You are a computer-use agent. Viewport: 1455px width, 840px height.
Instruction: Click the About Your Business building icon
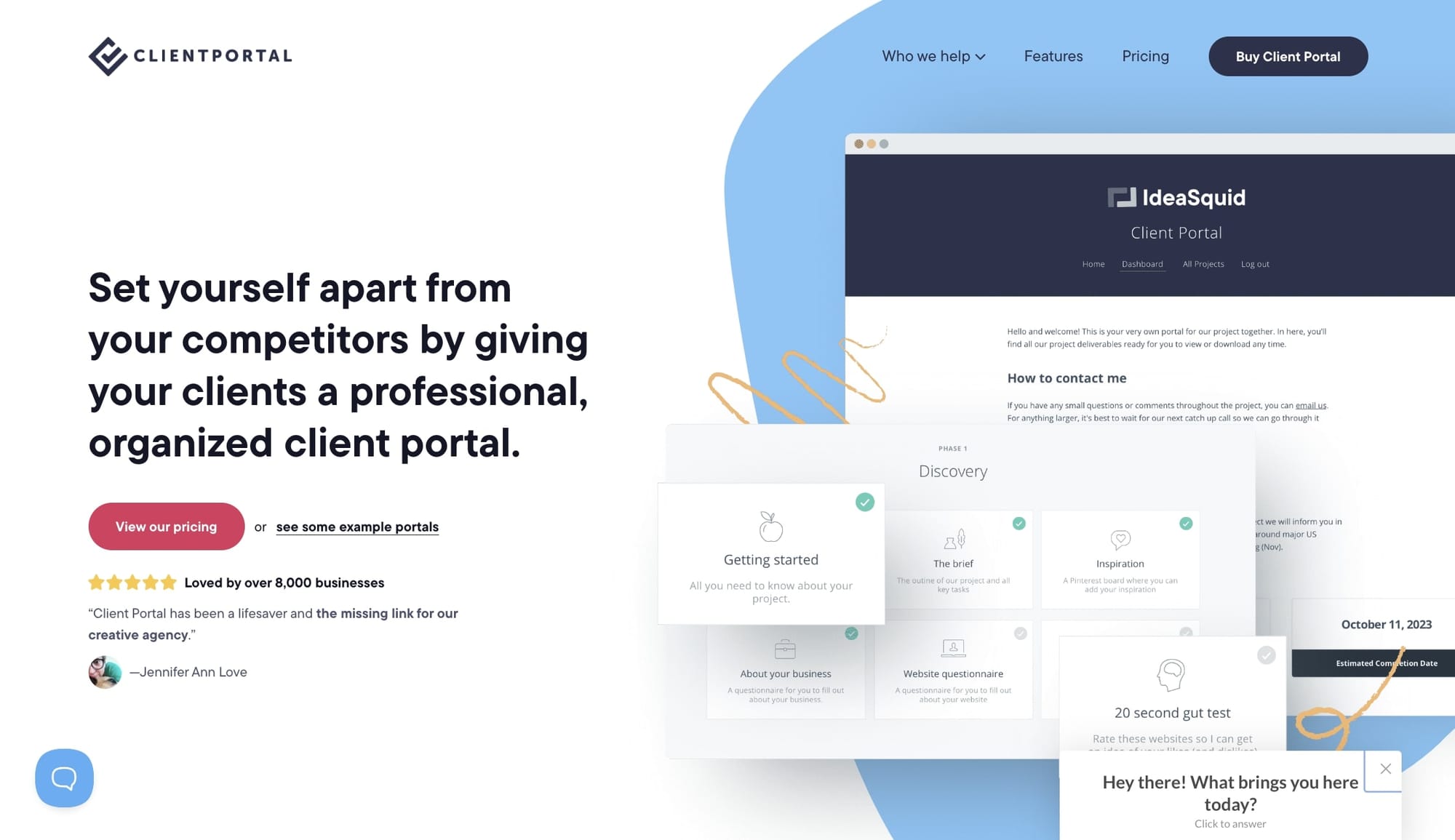[785, 649]
